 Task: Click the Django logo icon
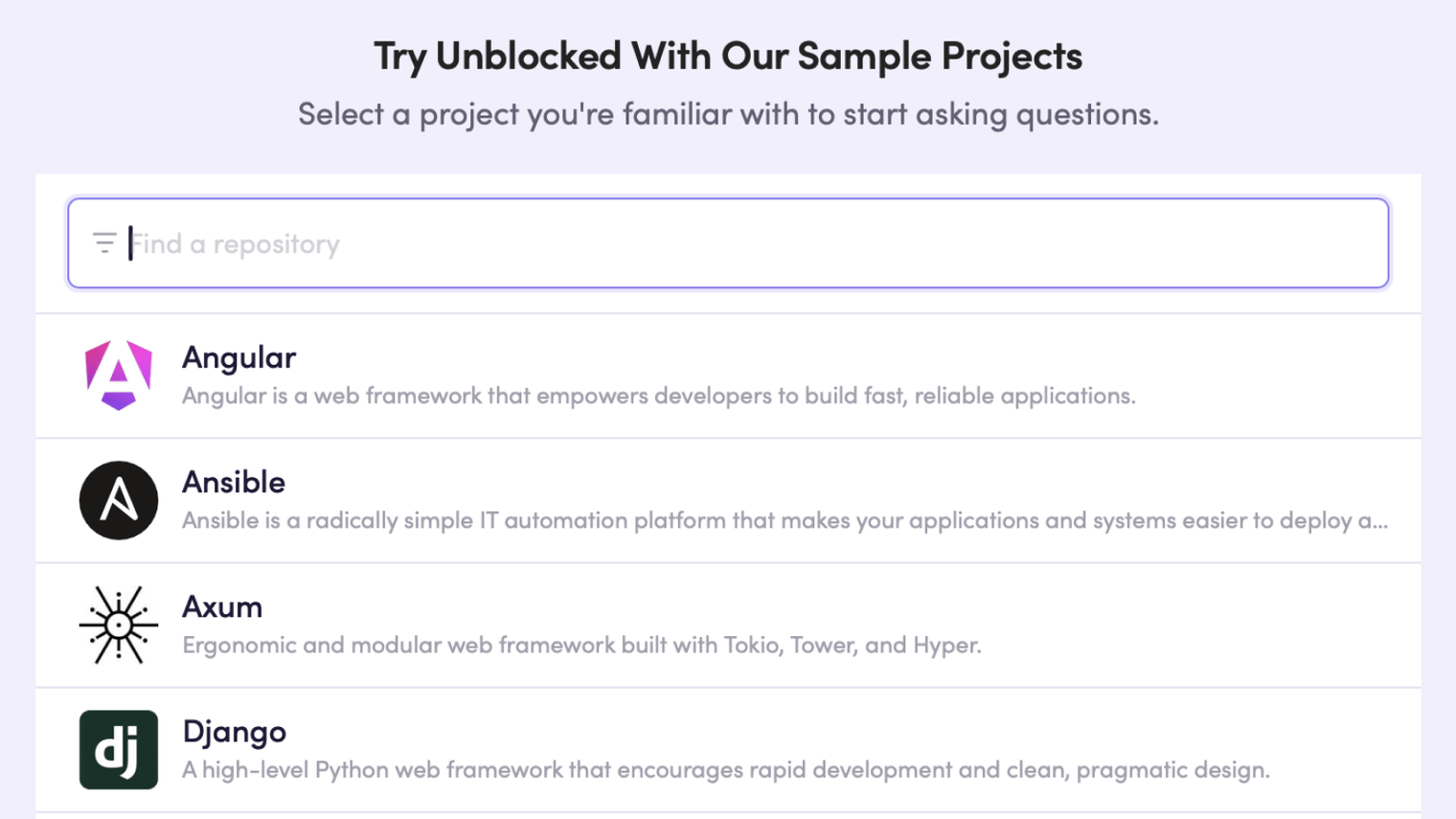[119, 749]
